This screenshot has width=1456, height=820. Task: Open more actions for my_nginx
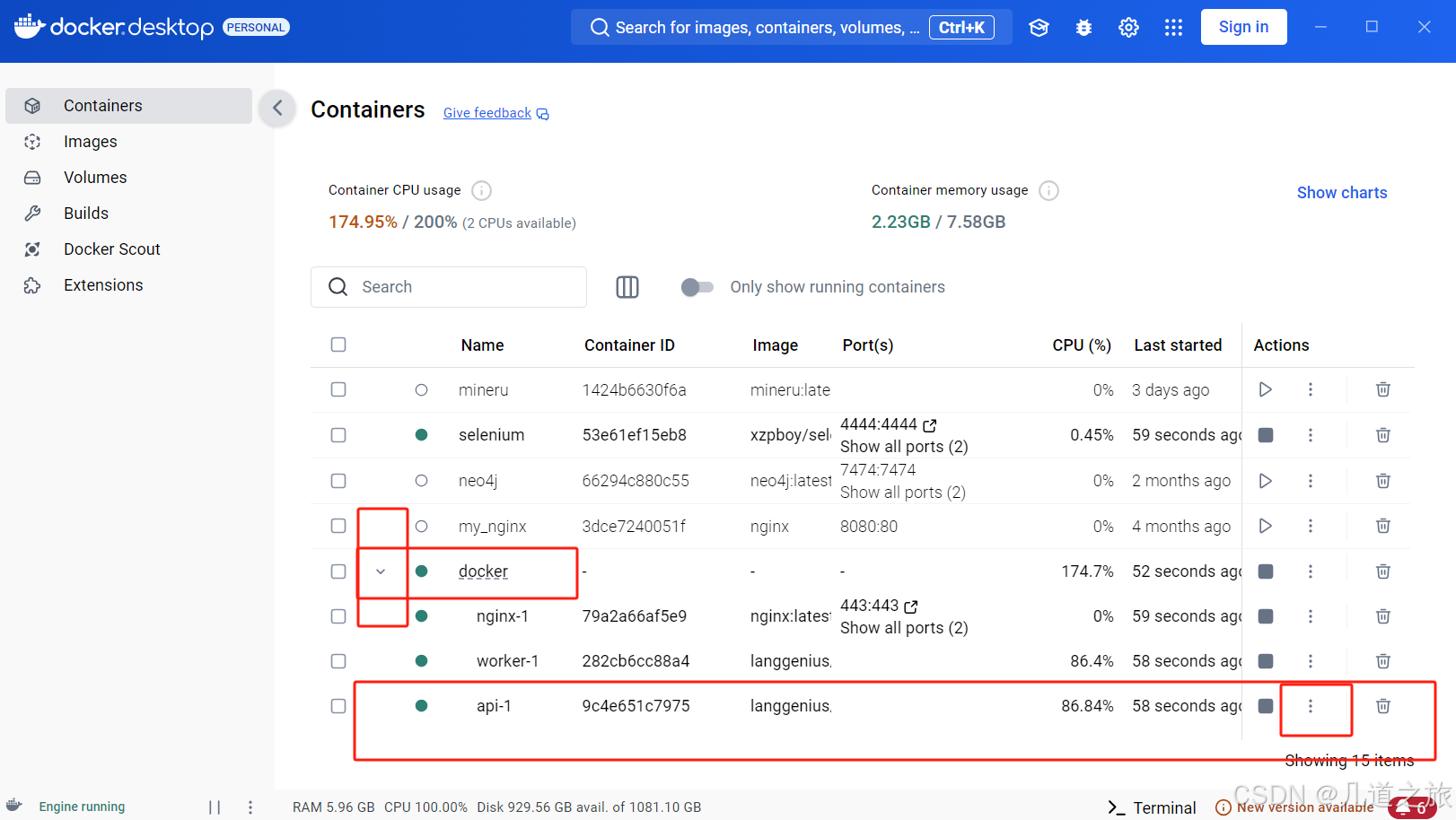click(1311, 526)
